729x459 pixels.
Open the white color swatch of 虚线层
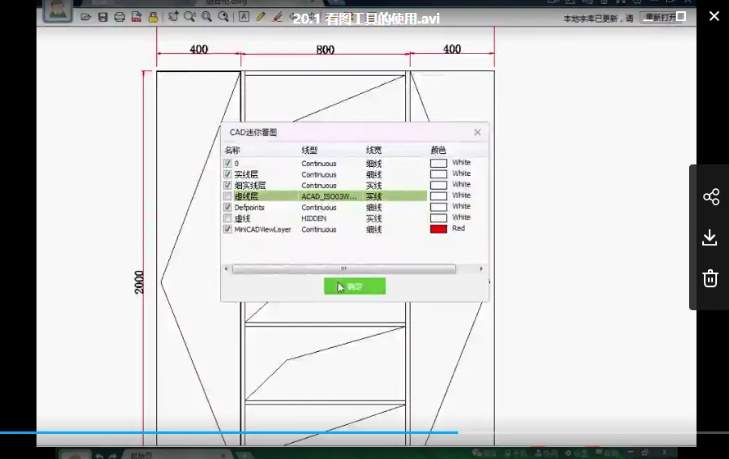(x=438, y=196)
